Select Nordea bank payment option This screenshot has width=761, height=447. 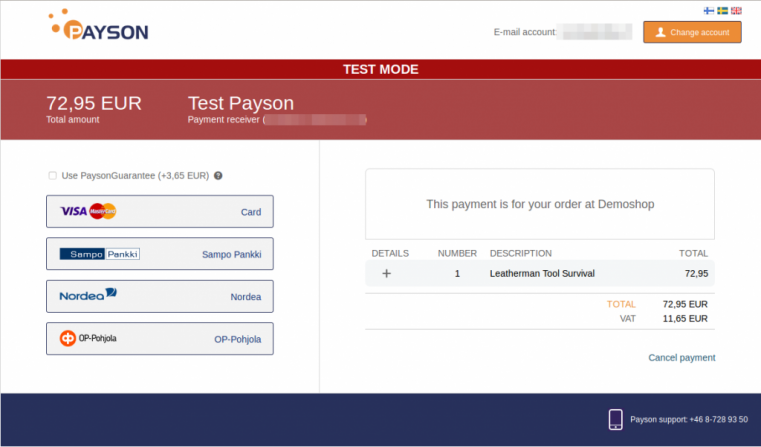[x=160, y=297]
